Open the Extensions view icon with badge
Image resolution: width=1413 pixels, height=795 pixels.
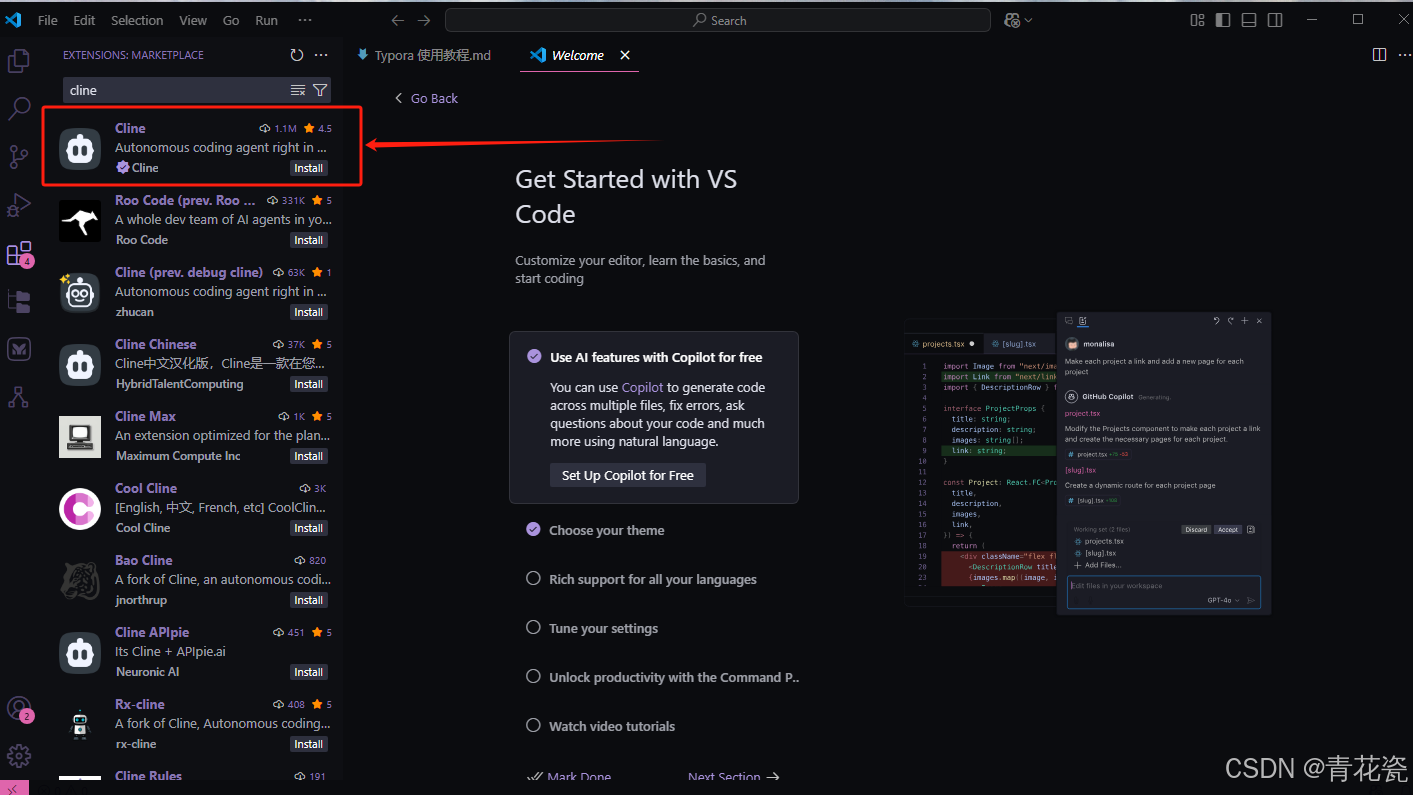click(x=19, y=254)
